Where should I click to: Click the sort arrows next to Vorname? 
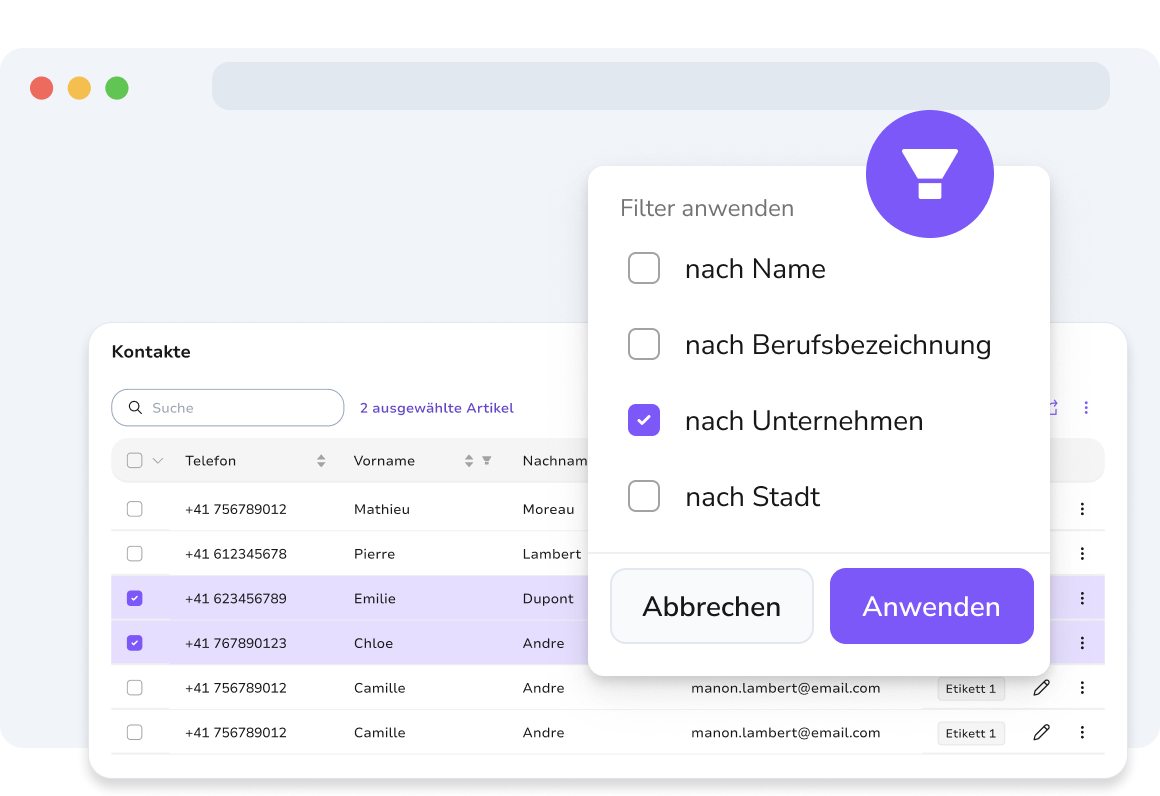(469, 461)
